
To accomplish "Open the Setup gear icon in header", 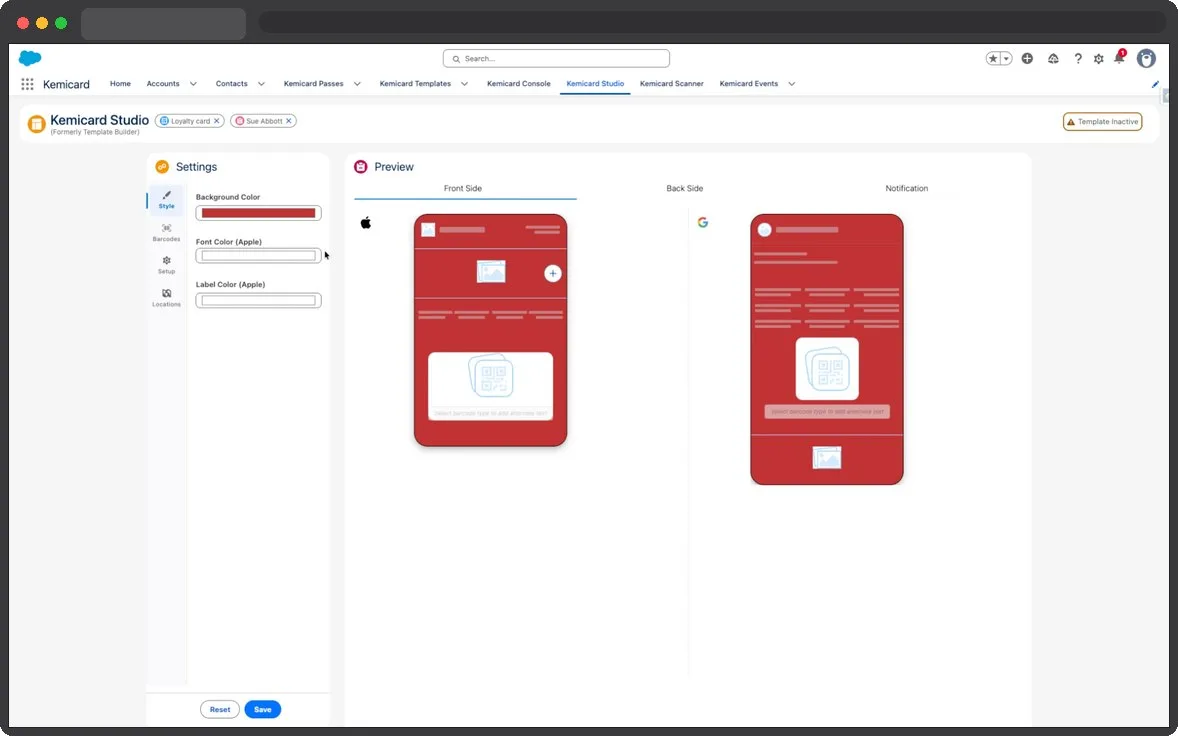I will [x=1098, y=59].
